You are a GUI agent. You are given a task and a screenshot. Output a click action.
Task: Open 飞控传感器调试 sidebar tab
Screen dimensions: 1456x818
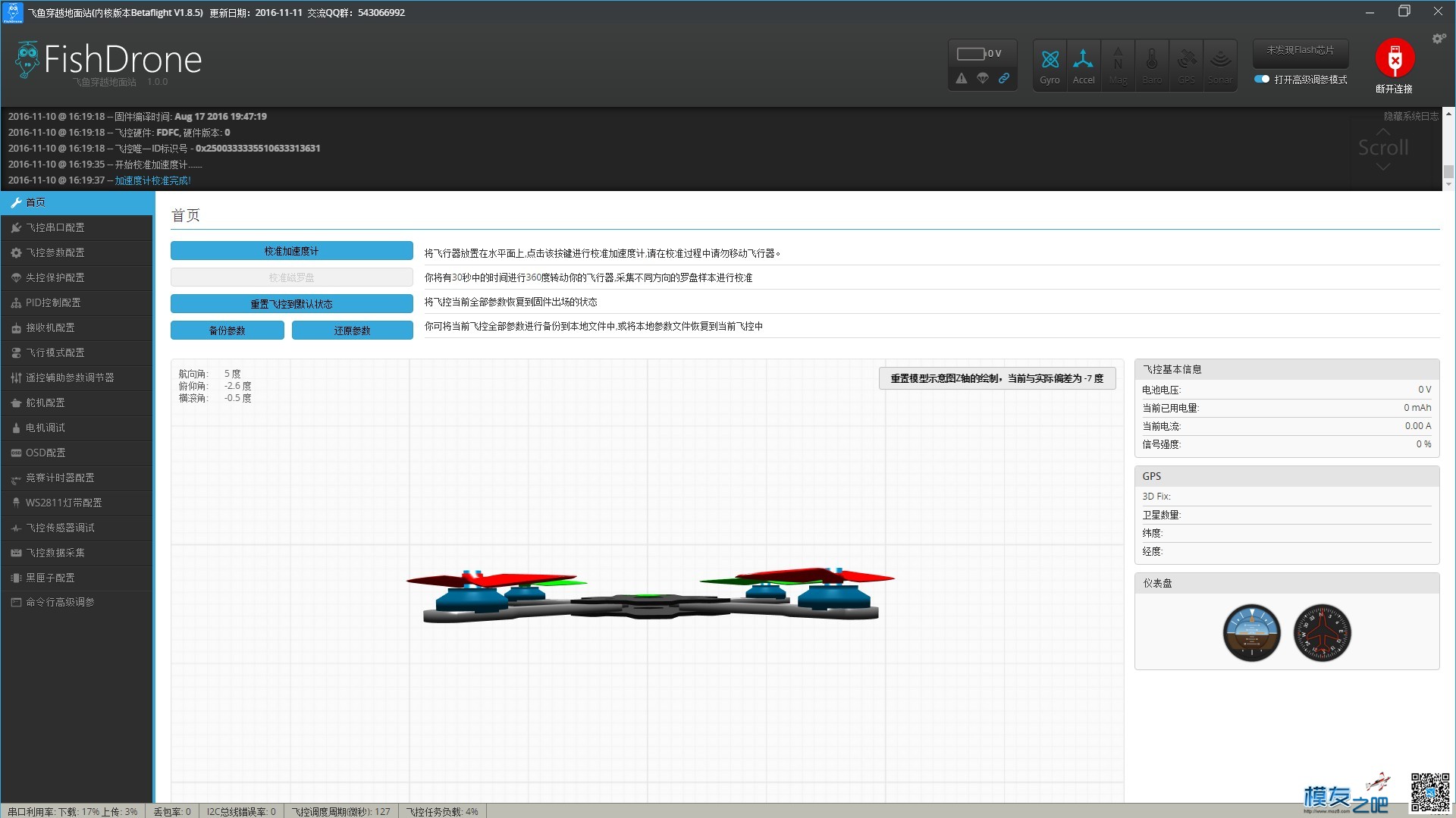point(77,528)
